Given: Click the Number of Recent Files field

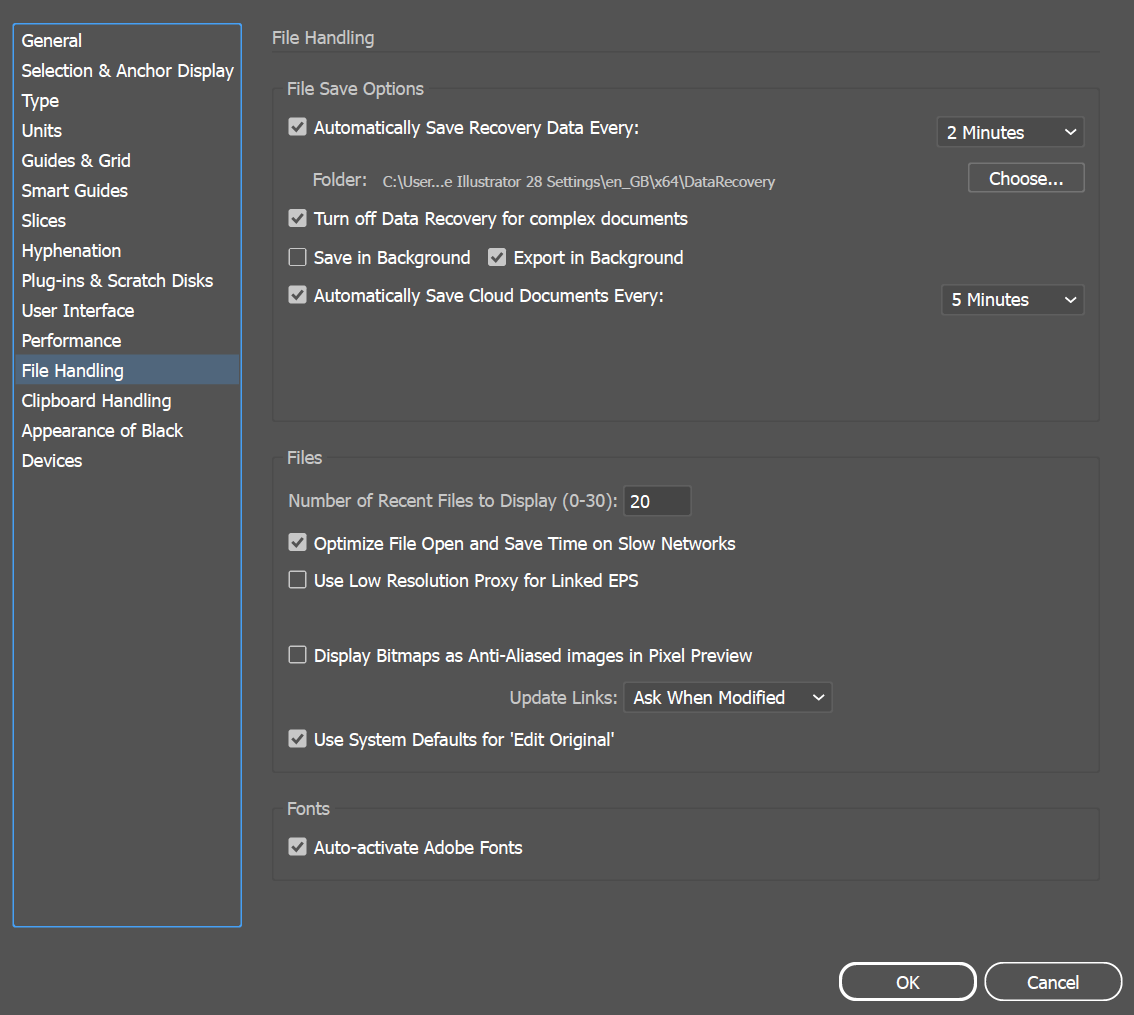Looking at the screenshot, I should [x=657, y=500].
